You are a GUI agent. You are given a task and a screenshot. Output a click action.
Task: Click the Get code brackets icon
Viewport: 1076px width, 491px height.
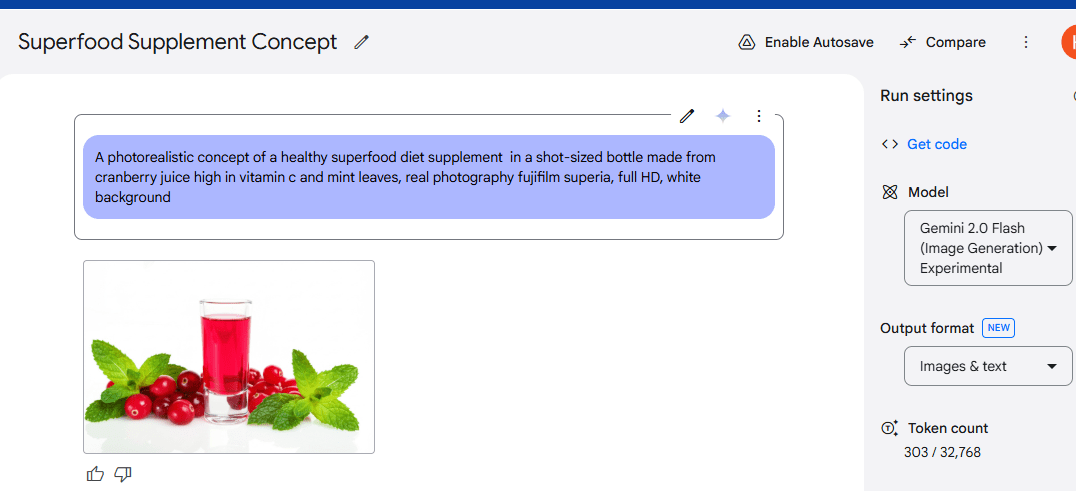(889, 144)
